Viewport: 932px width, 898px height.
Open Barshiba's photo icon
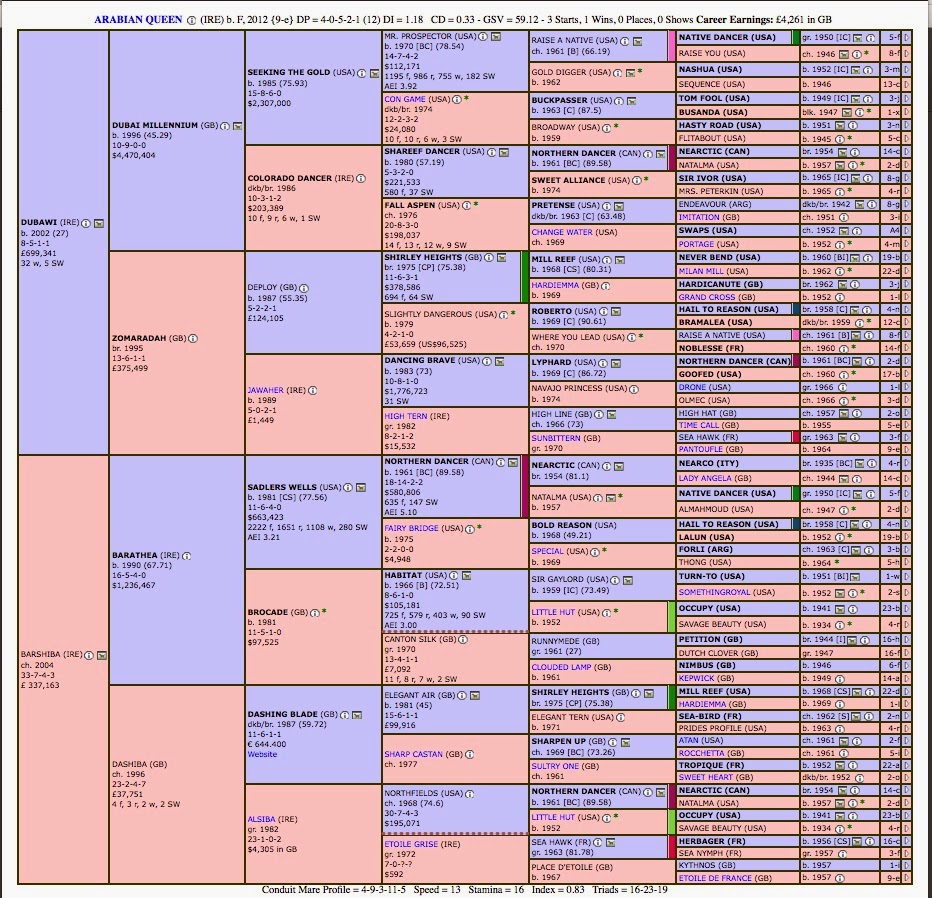(x=102, y=656)
